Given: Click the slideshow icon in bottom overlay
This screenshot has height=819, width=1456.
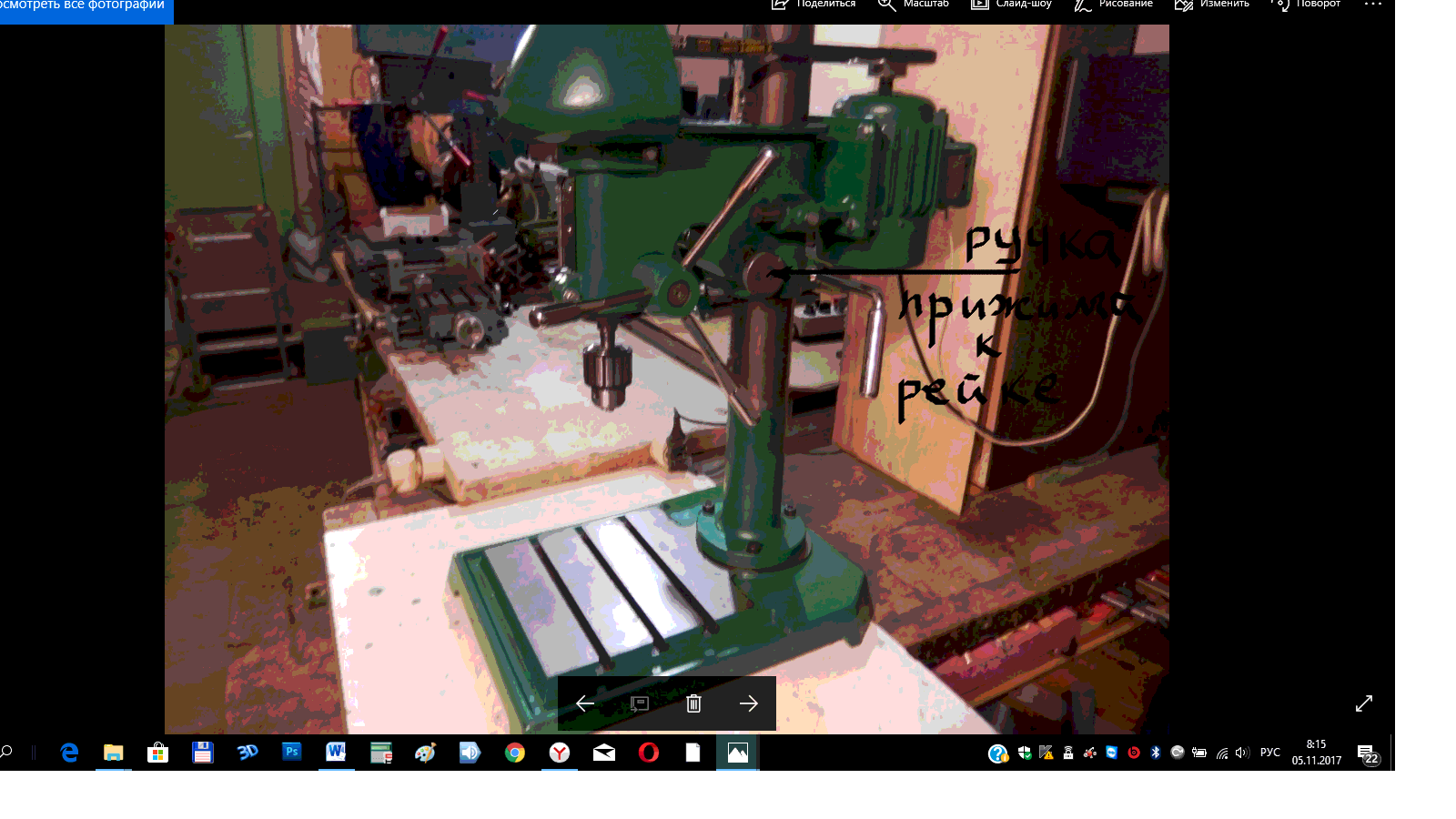Looking at the screenshot, I should 639,703.
